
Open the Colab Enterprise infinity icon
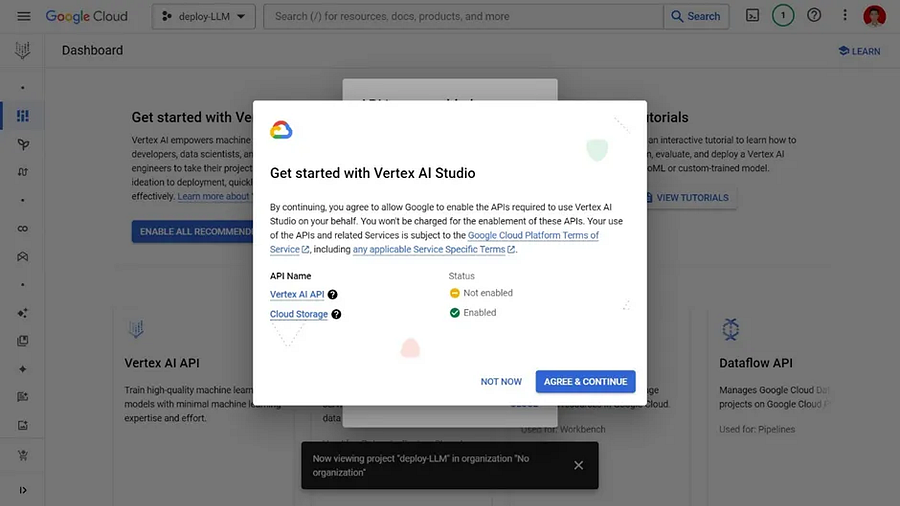pyautogui.click(x=22, y=228)
